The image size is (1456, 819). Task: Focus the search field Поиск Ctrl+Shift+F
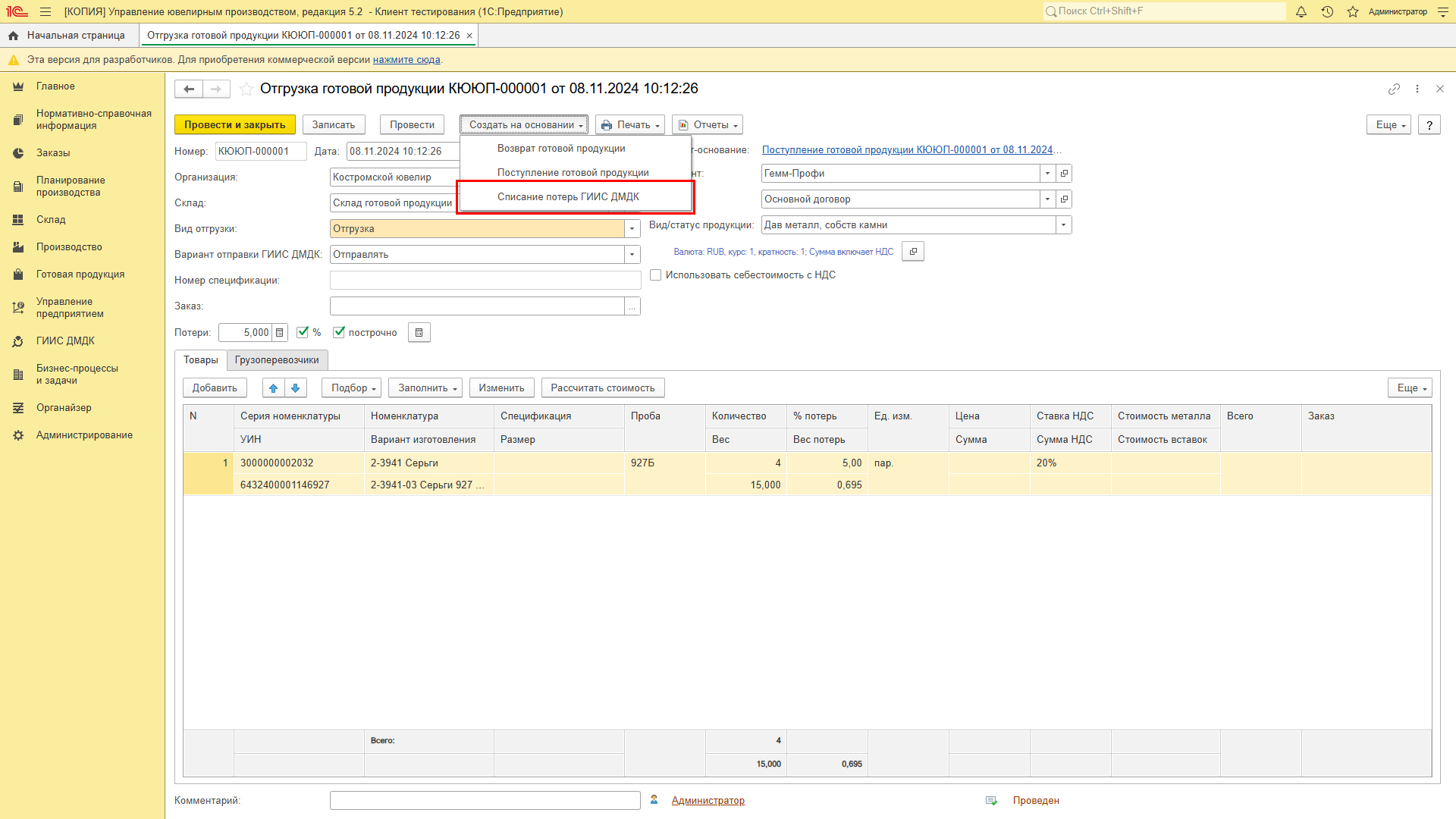[x=1164, y=11]
